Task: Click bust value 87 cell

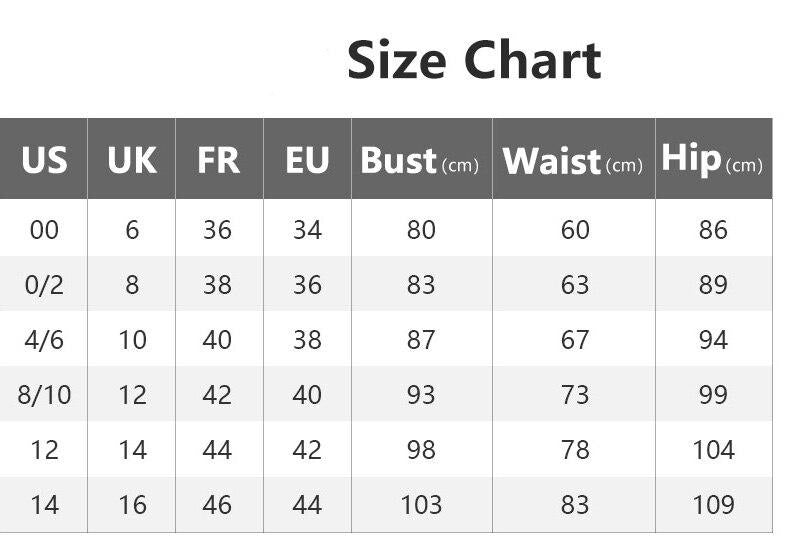Action: pyautogui.click(x=421, y=340)
